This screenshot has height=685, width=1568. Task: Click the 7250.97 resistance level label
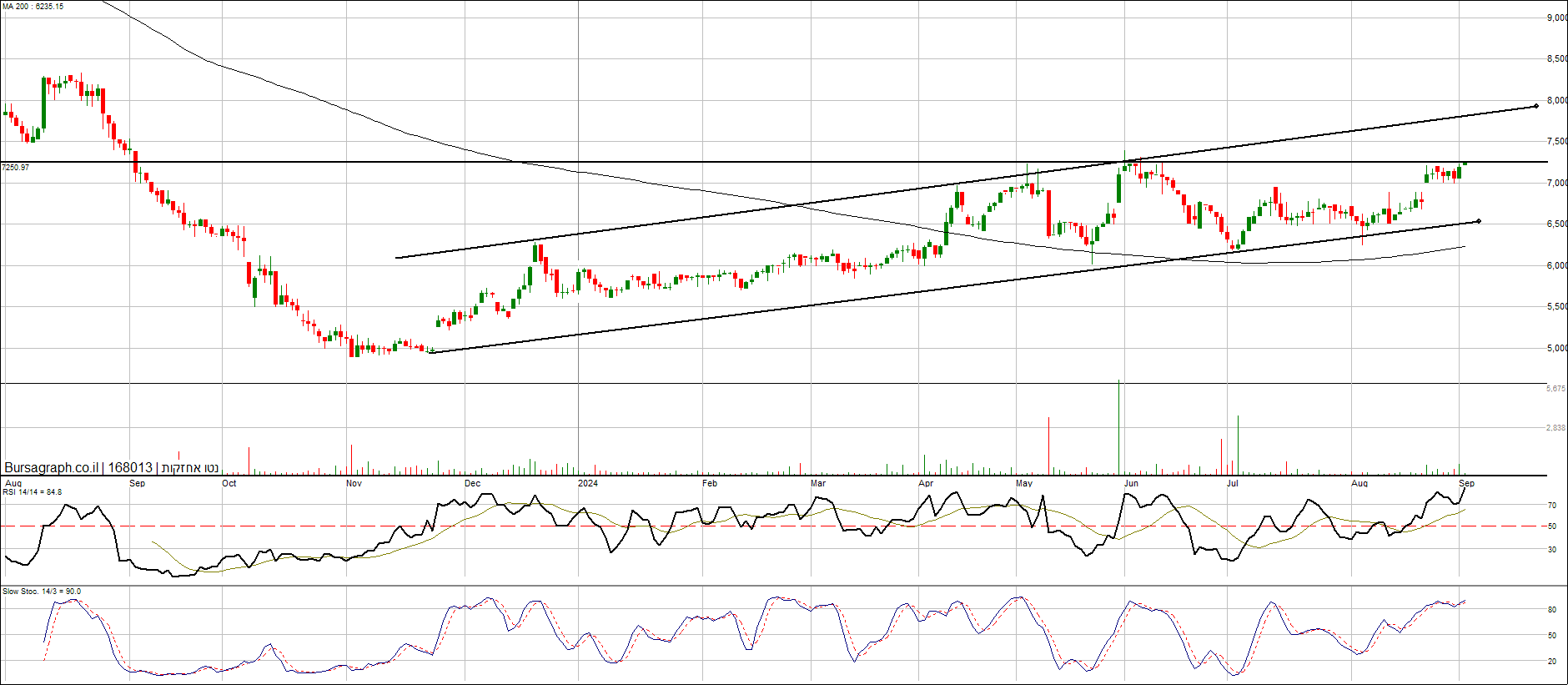coord(16,168)
